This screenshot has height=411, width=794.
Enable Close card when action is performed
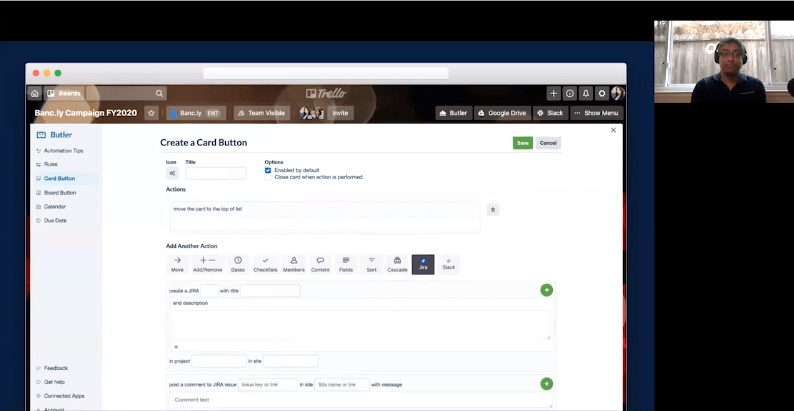[268, 177]
